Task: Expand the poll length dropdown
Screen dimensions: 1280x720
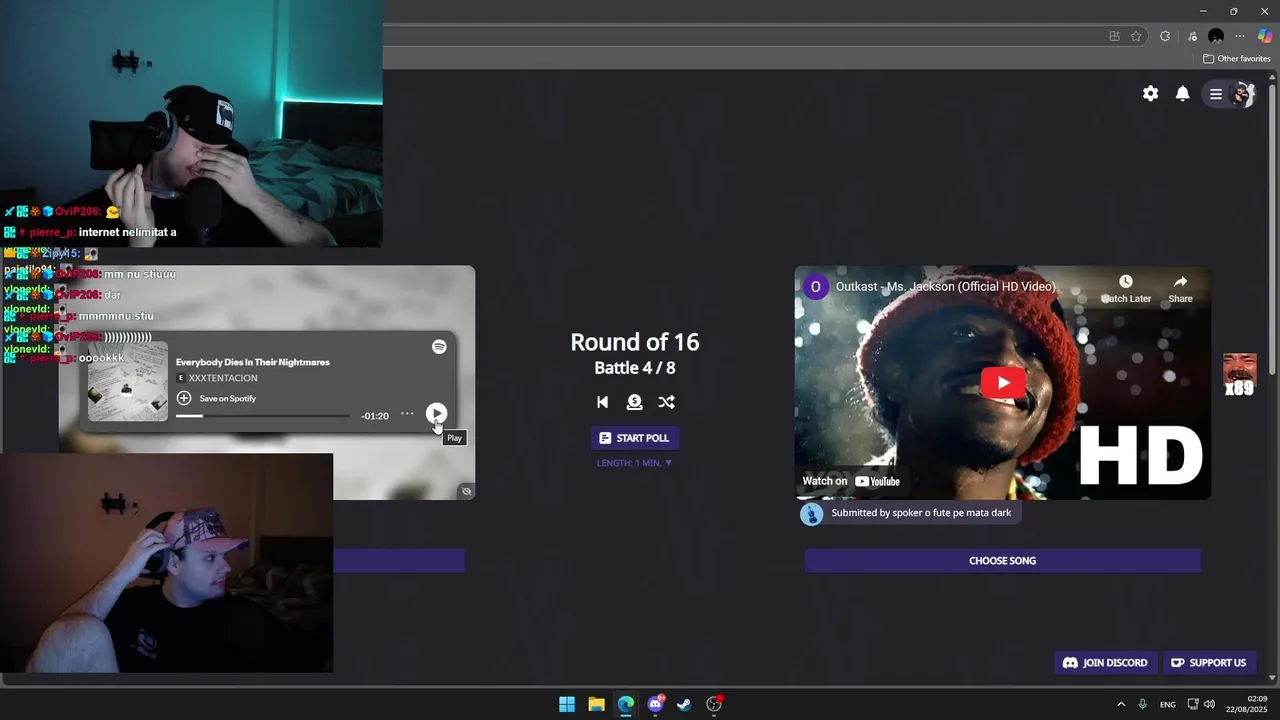Action: 634,463
